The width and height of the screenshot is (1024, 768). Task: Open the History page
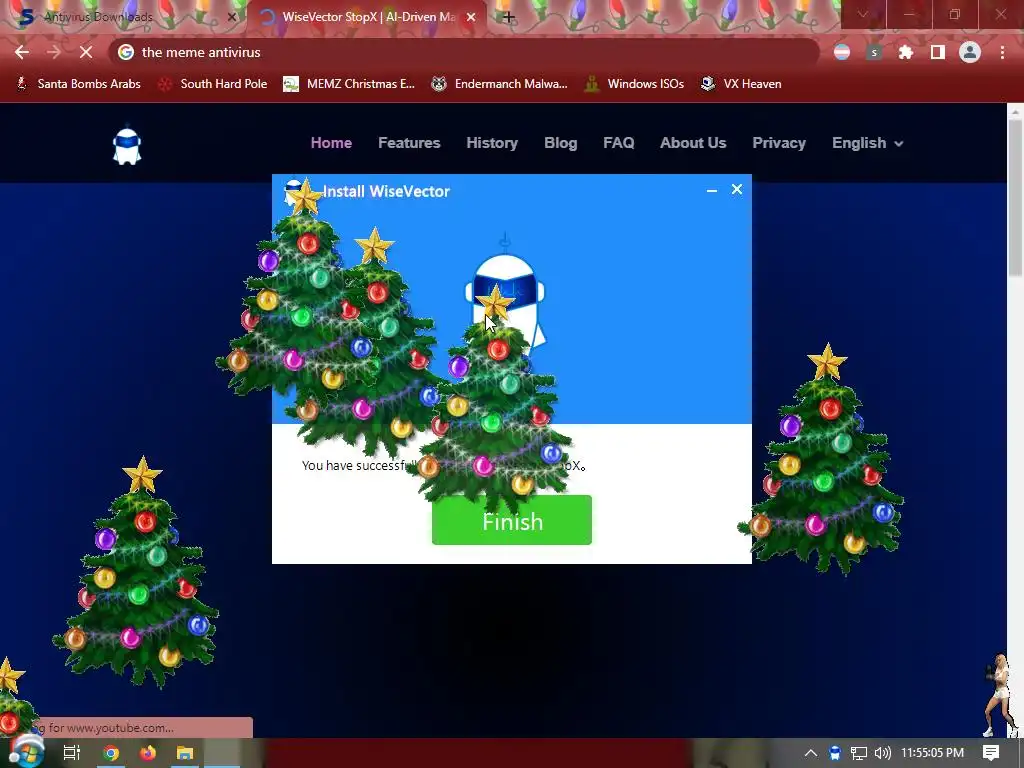coord(492,143)
